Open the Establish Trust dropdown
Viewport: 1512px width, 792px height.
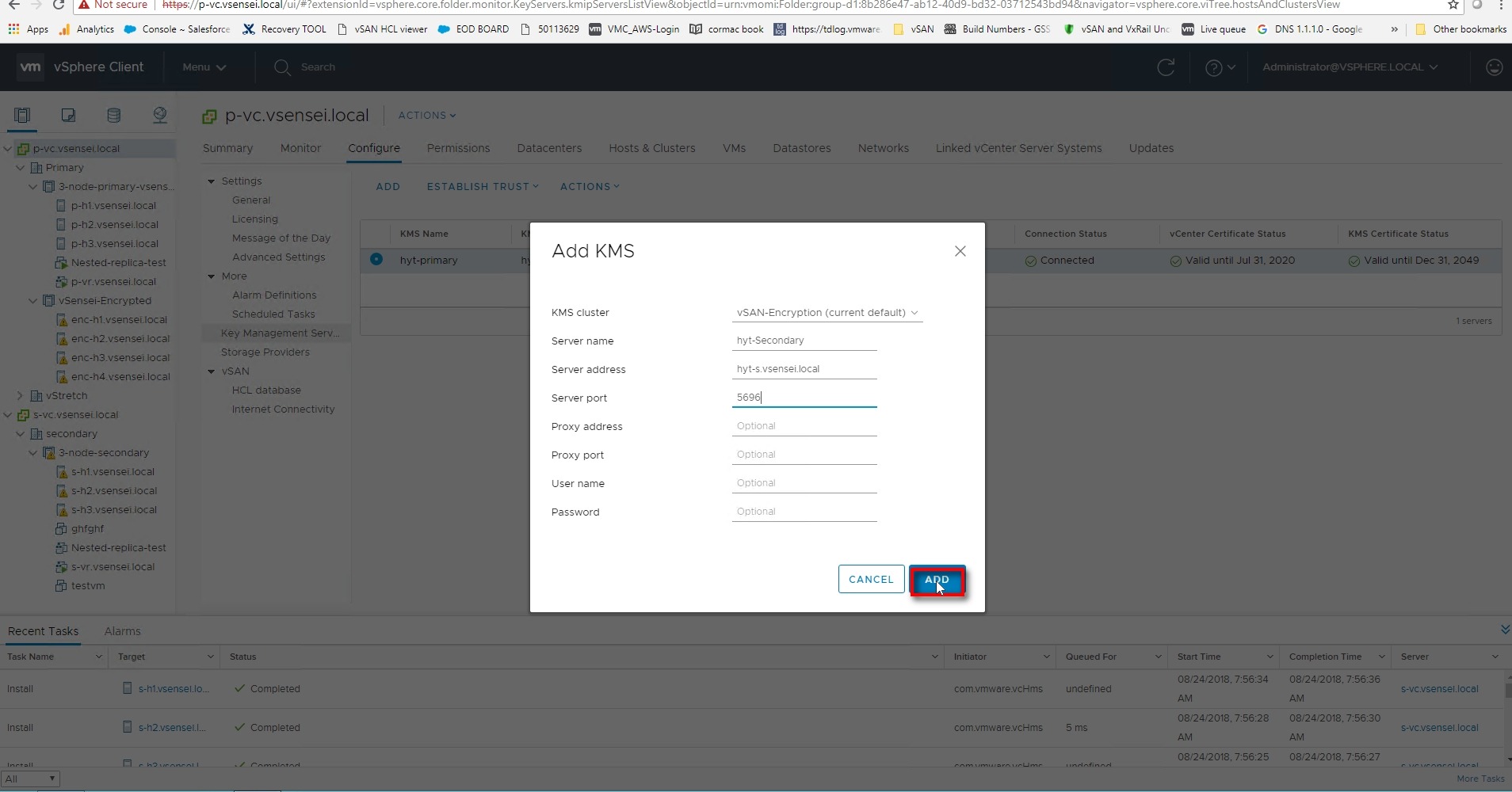pyautogui.click(x=482, y=187)
